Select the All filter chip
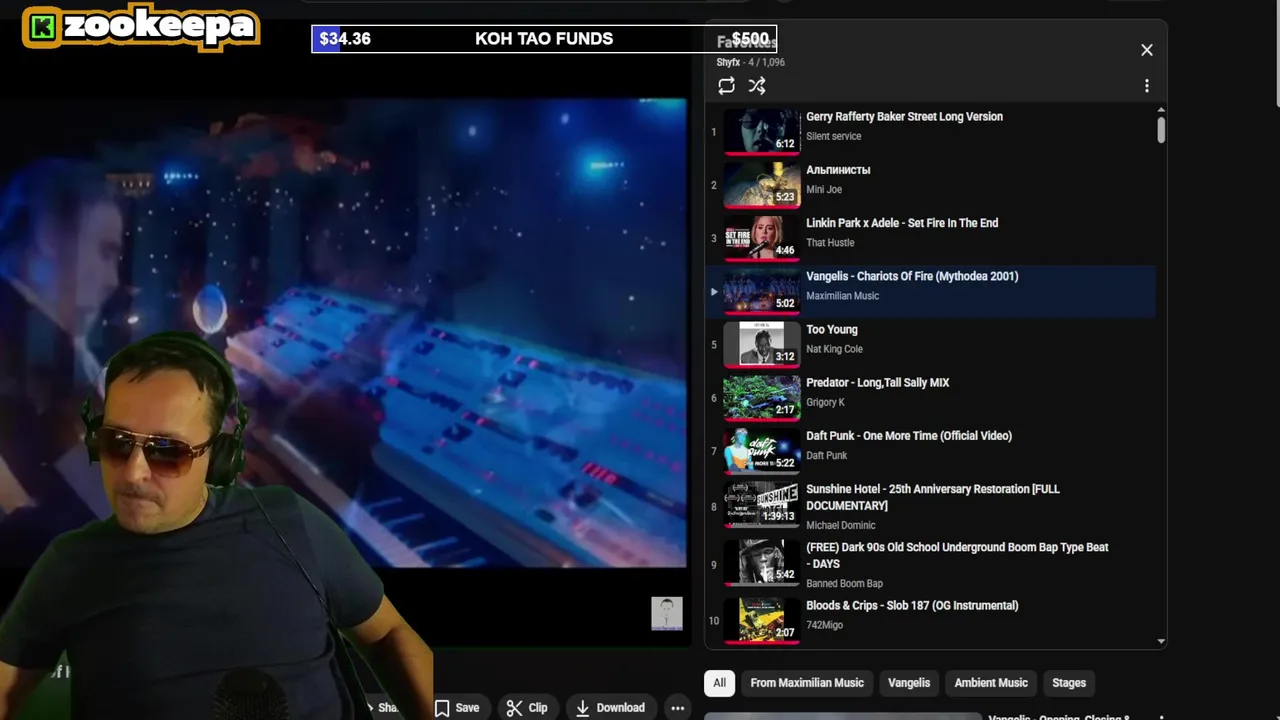 tap(719, 683)
